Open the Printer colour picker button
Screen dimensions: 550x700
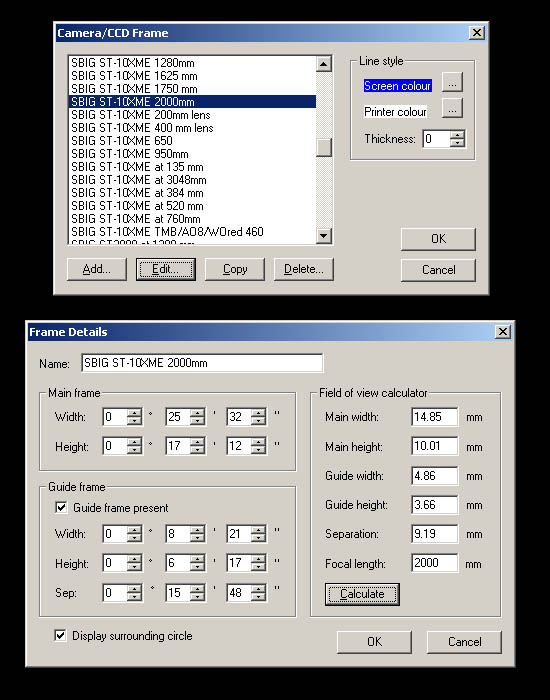click(452, 108)
